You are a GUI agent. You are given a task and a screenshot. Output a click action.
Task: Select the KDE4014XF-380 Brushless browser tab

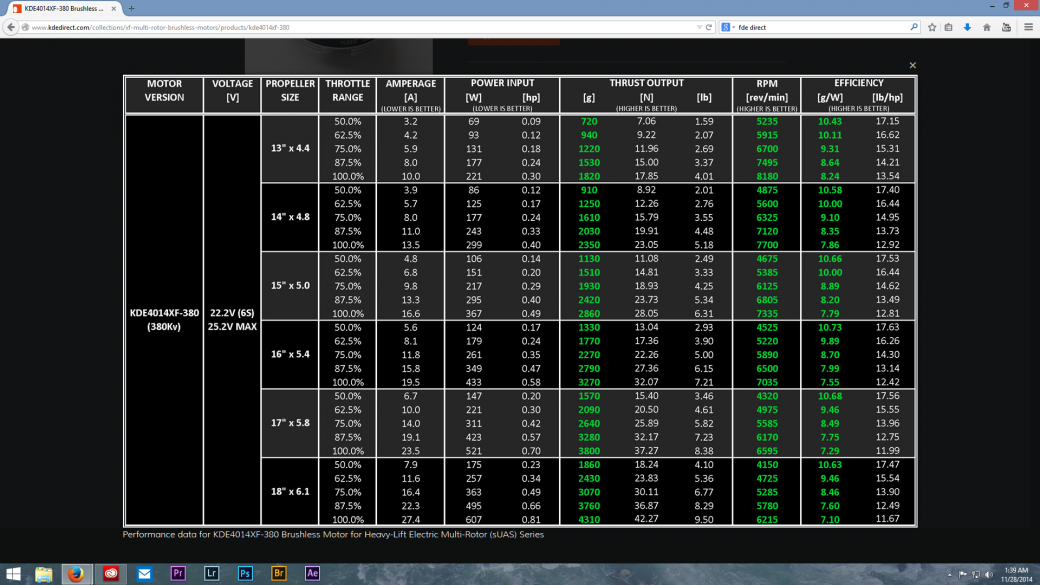click(64, 9)
